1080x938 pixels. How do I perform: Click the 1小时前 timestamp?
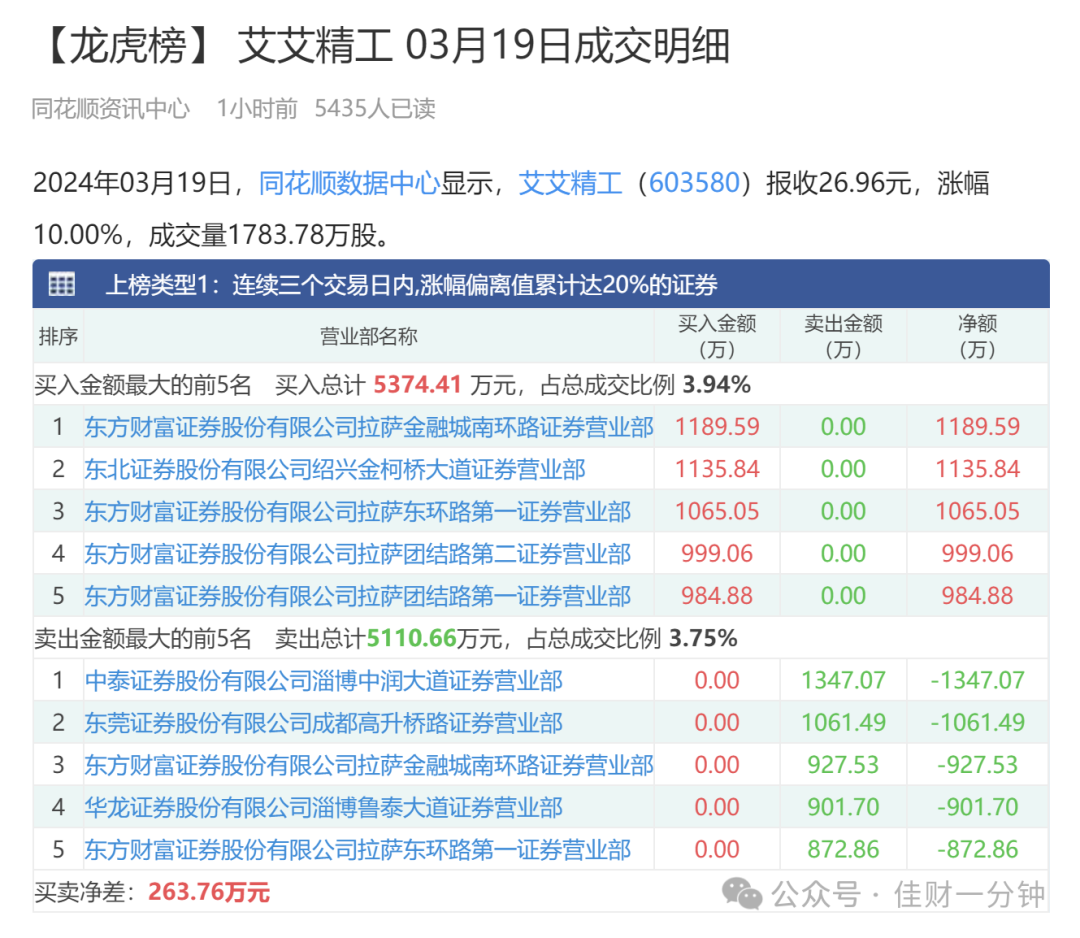(257, 108)
